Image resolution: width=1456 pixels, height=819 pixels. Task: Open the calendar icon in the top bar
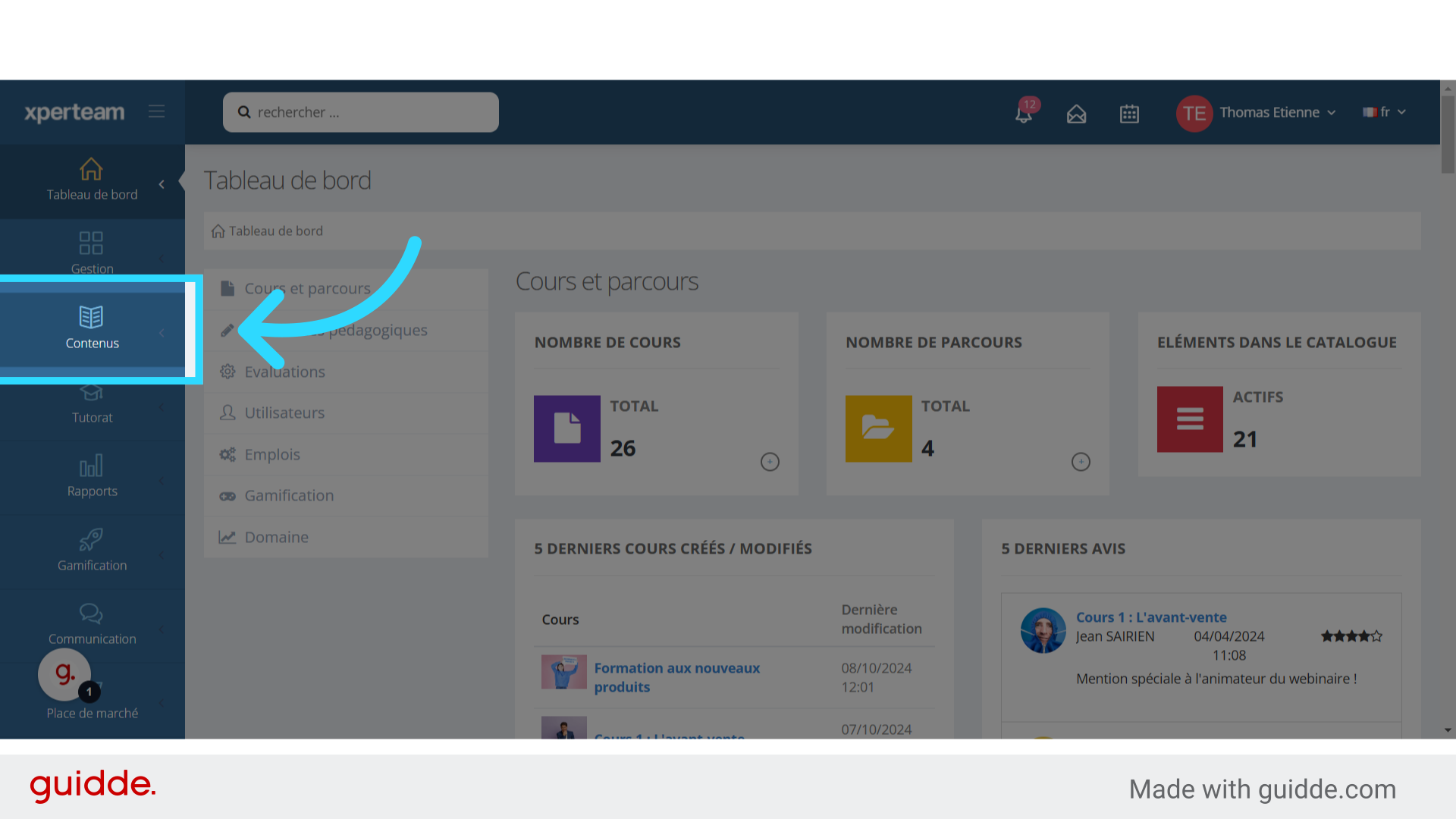click(x=1129, y=113)
